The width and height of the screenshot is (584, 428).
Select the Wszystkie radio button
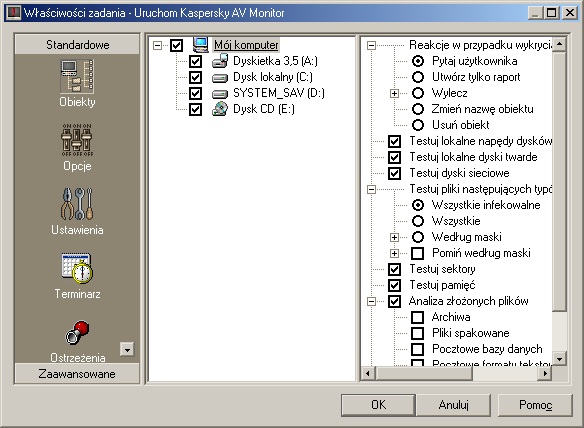point(418,221)
